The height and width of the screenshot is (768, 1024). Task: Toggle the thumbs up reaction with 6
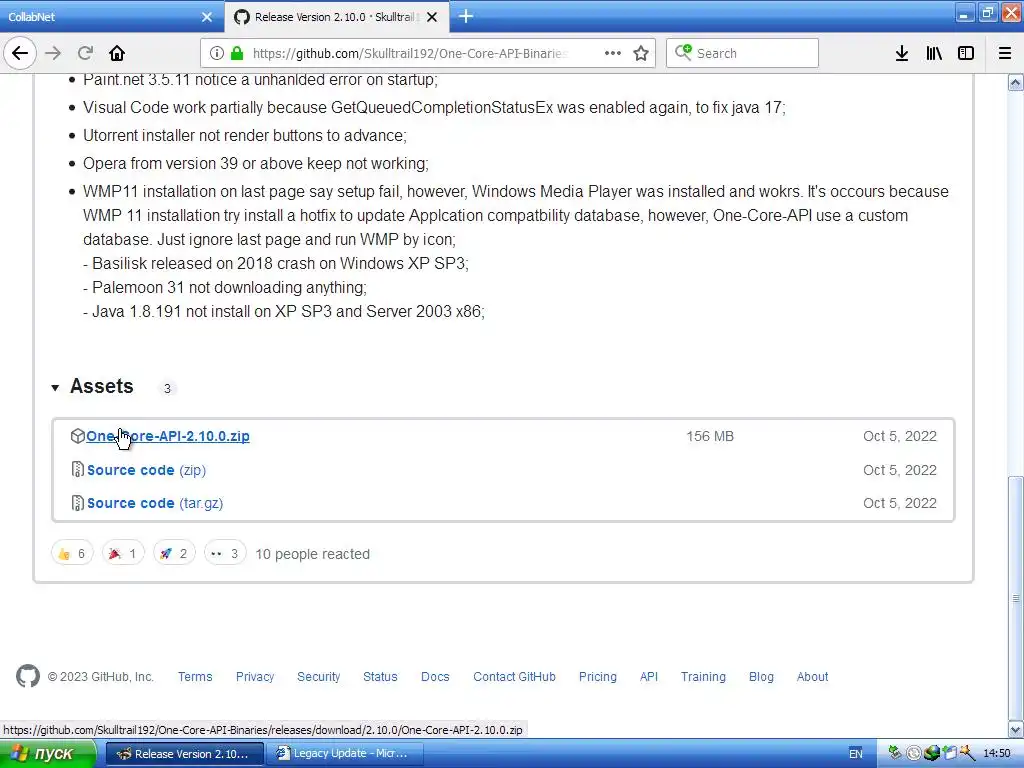[72, 554]
